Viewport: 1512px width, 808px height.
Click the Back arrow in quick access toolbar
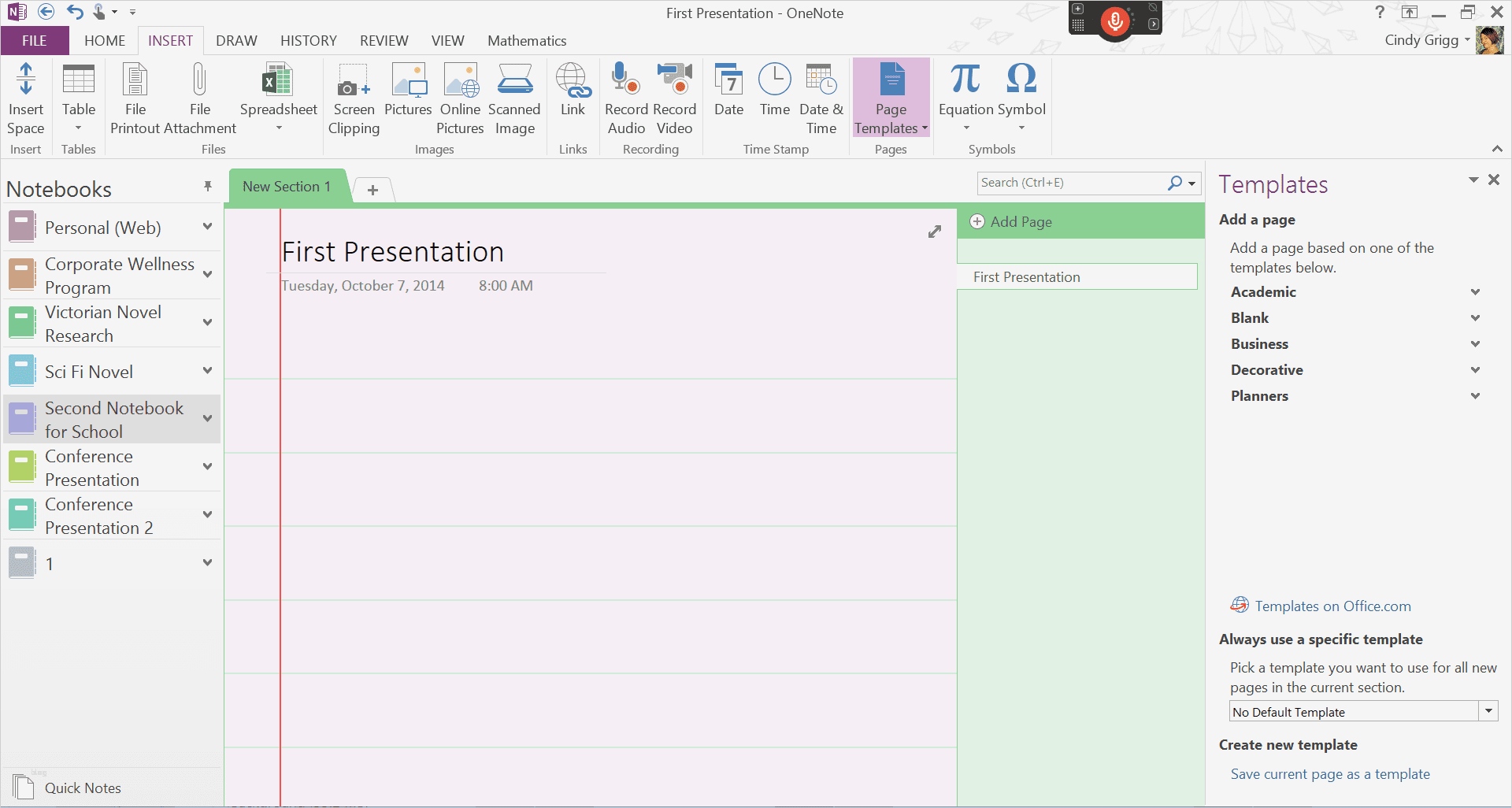[x=46, y=12]
